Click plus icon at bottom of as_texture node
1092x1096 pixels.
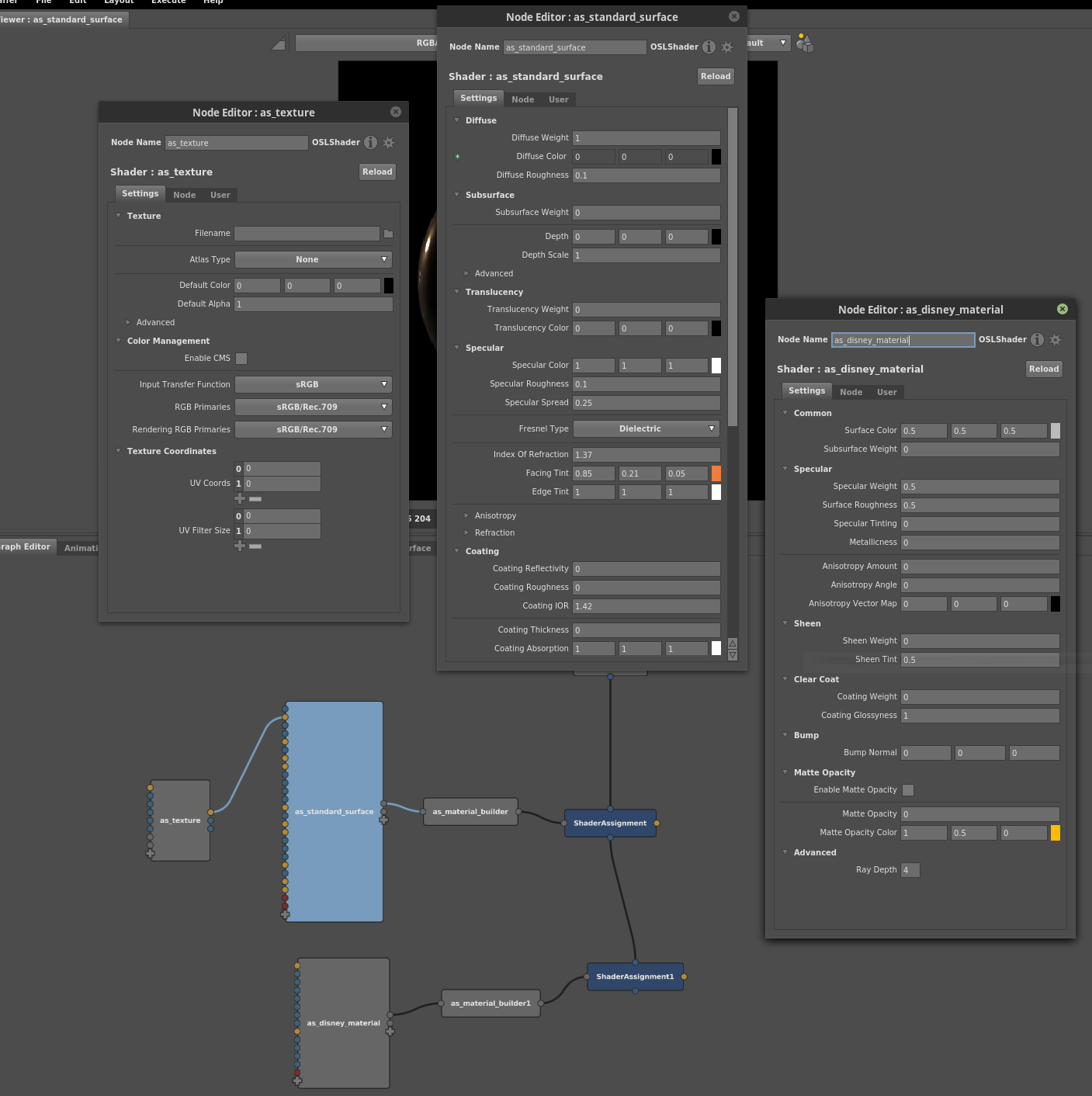point(150,853)
